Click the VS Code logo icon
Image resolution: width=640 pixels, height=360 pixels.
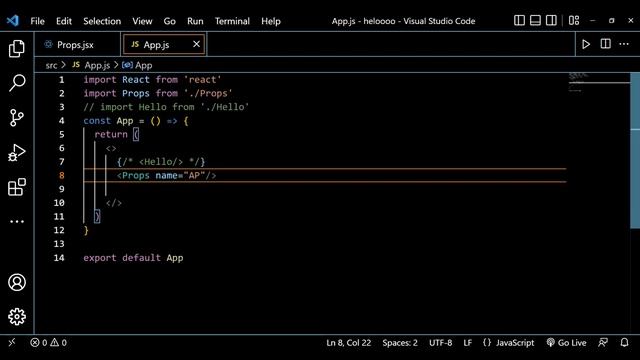coord(13,20)
